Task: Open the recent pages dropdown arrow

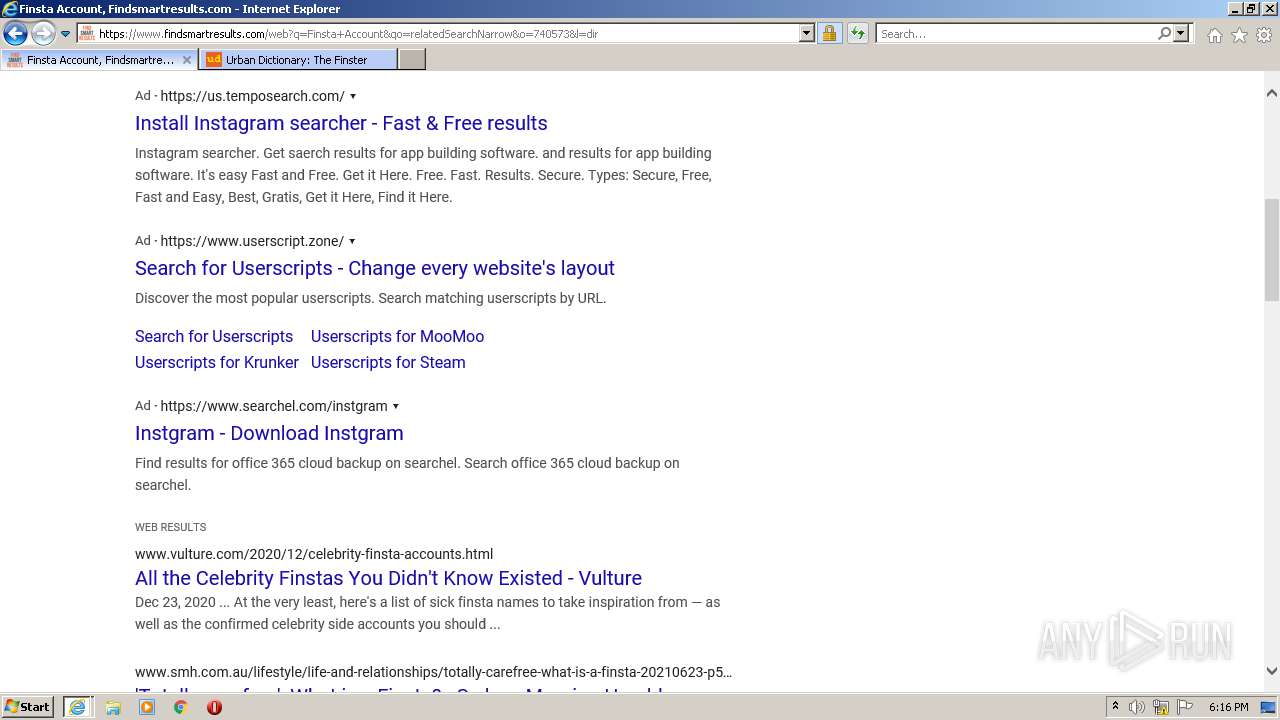Action: pyautogui.click(x=66, y=34)
